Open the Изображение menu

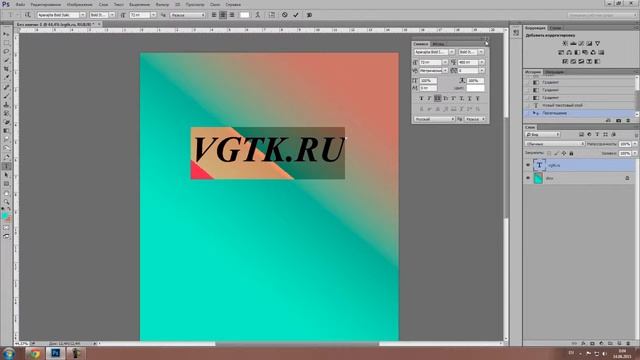coord(79,4)
